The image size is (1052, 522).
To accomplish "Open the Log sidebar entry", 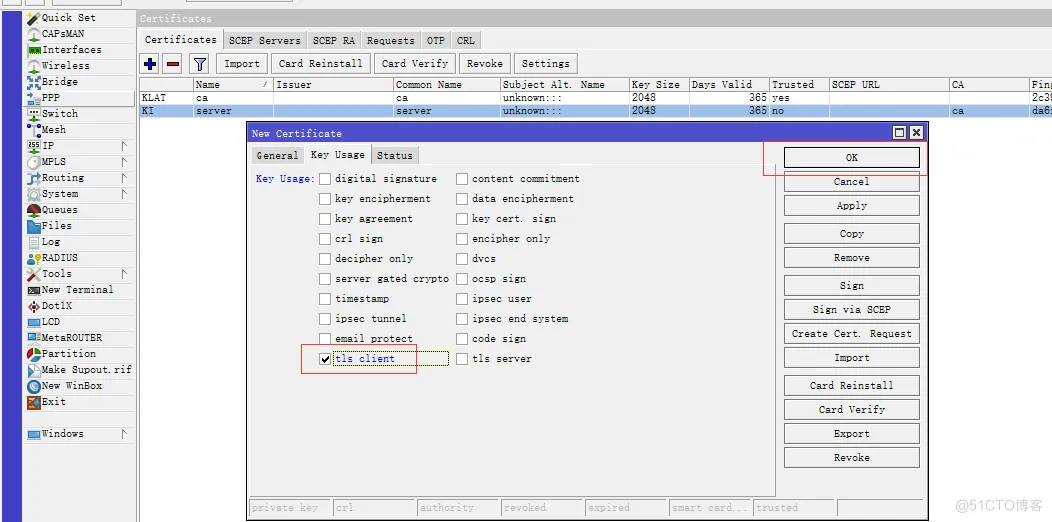I will (x=50, y=242).
